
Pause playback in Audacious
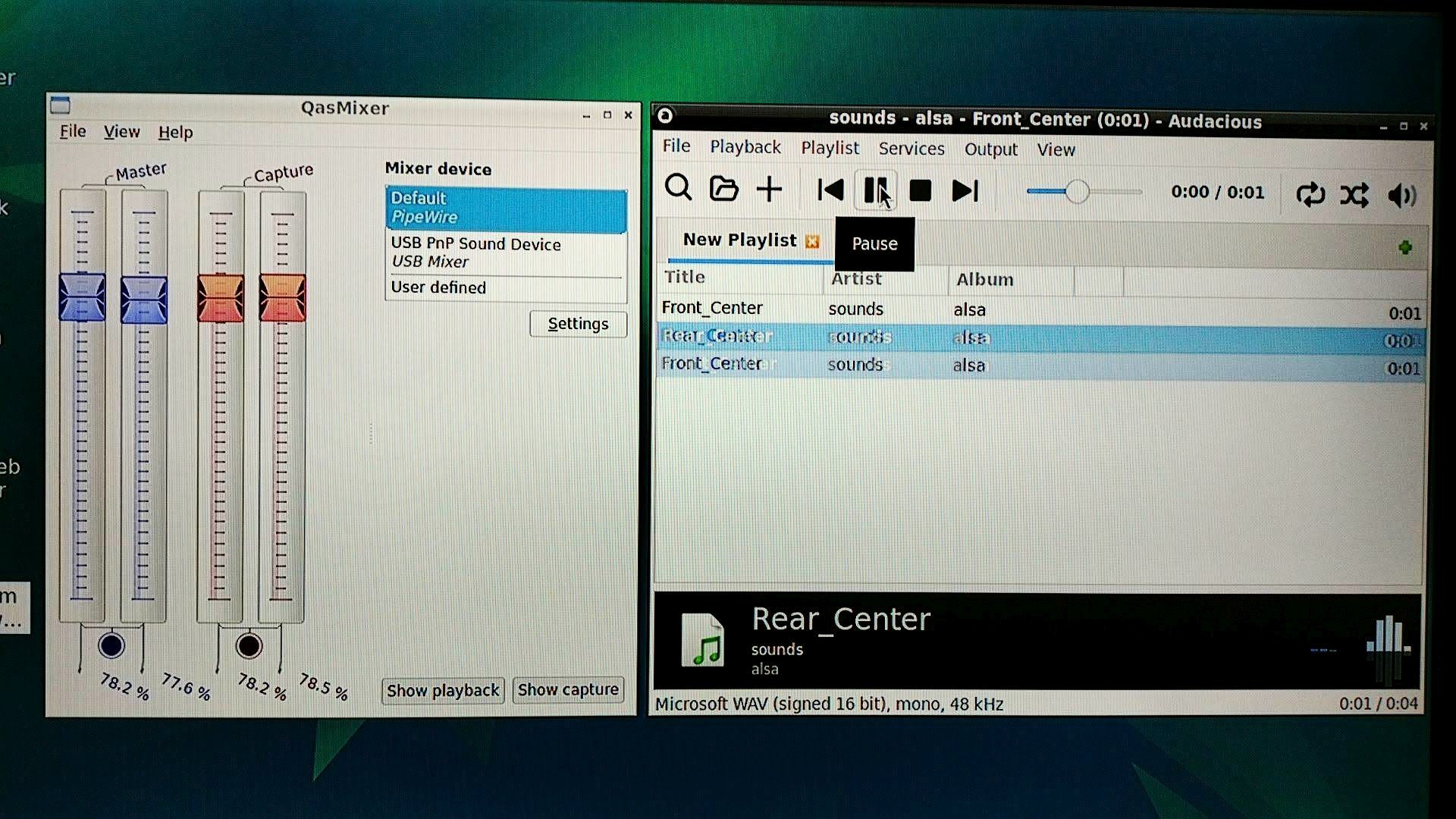[x=875, y=190]
